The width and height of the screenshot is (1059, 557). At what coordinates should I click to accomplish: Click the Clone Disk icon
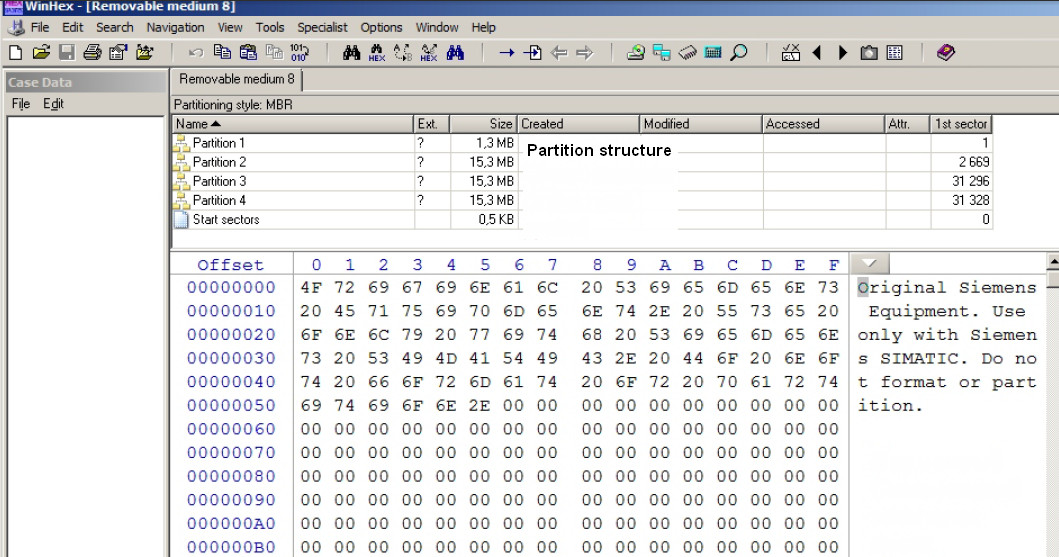point(662,53)
